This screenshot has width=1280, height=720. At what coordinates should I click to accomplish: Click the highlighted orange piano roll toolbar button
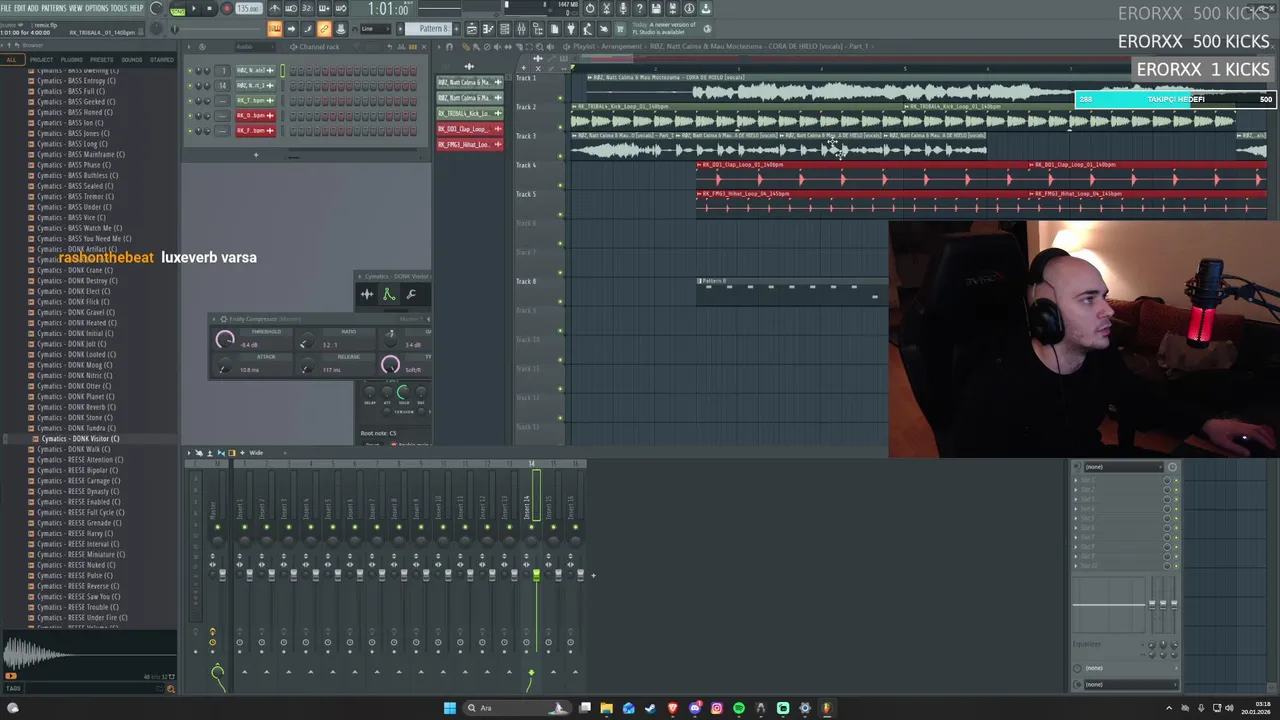(x=275, y=29)
